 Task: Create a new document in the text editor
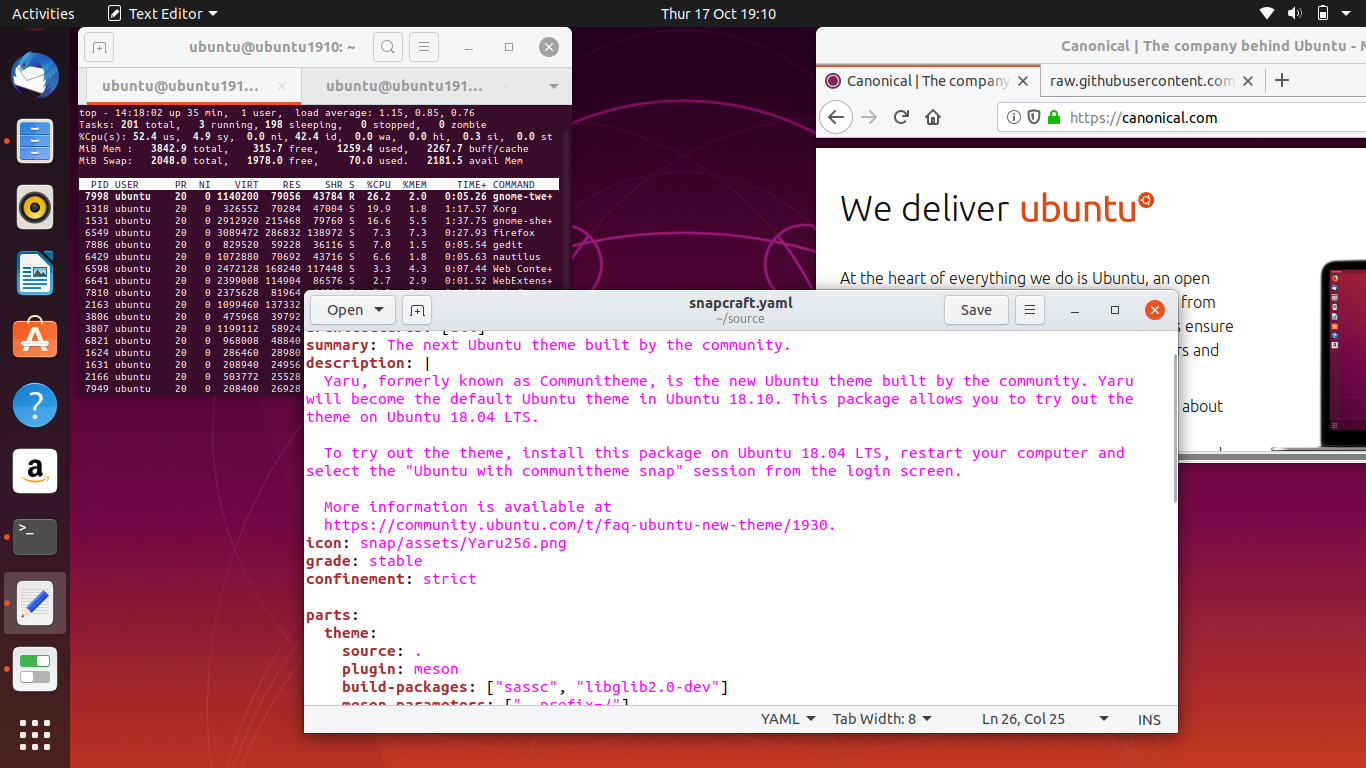point(417,310)
